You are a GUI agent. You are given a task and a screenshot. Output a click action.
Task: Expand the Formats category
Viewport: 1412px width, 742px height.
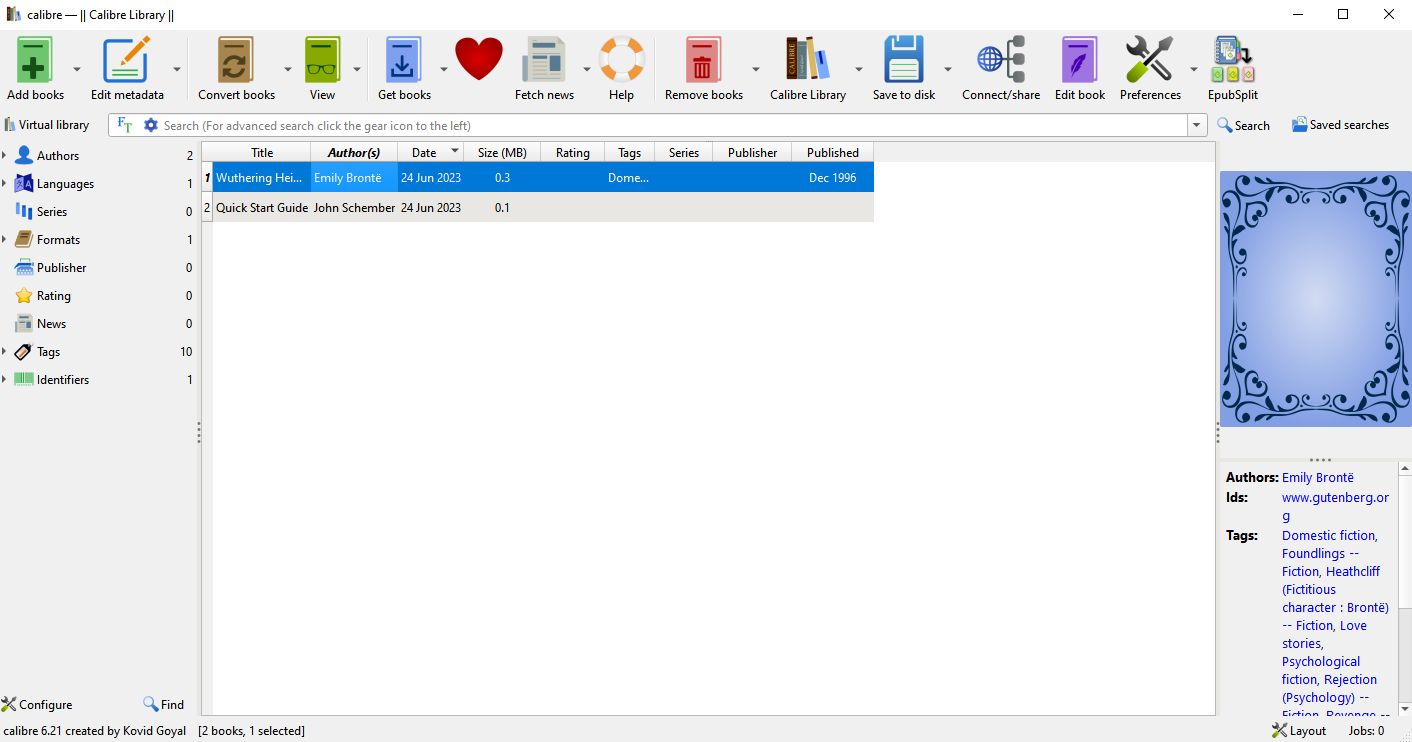(x=4, y=240)
